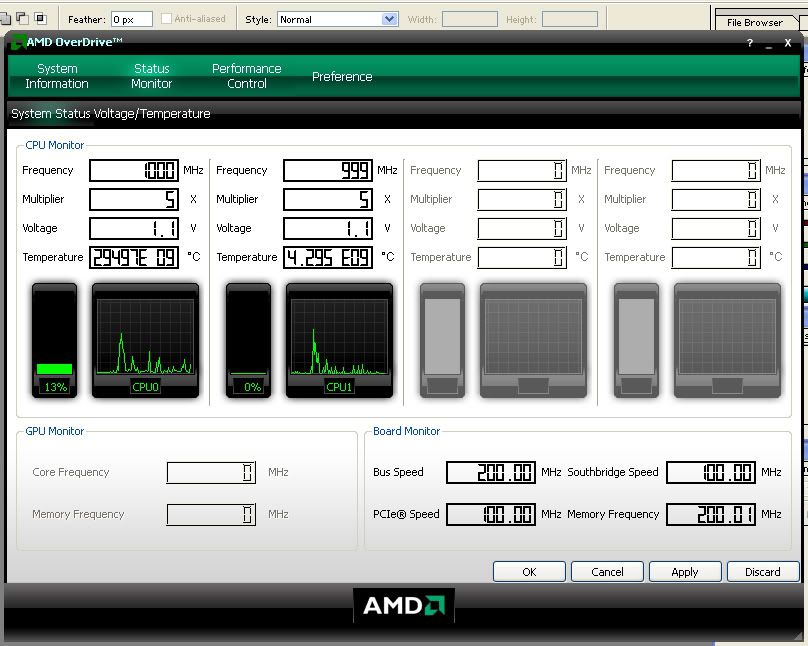Image resolution: width=808 pixels, height=646 pixels.
Task: Click the CPU1 temperature reading 4.295 E09
Action: [328, 257]
